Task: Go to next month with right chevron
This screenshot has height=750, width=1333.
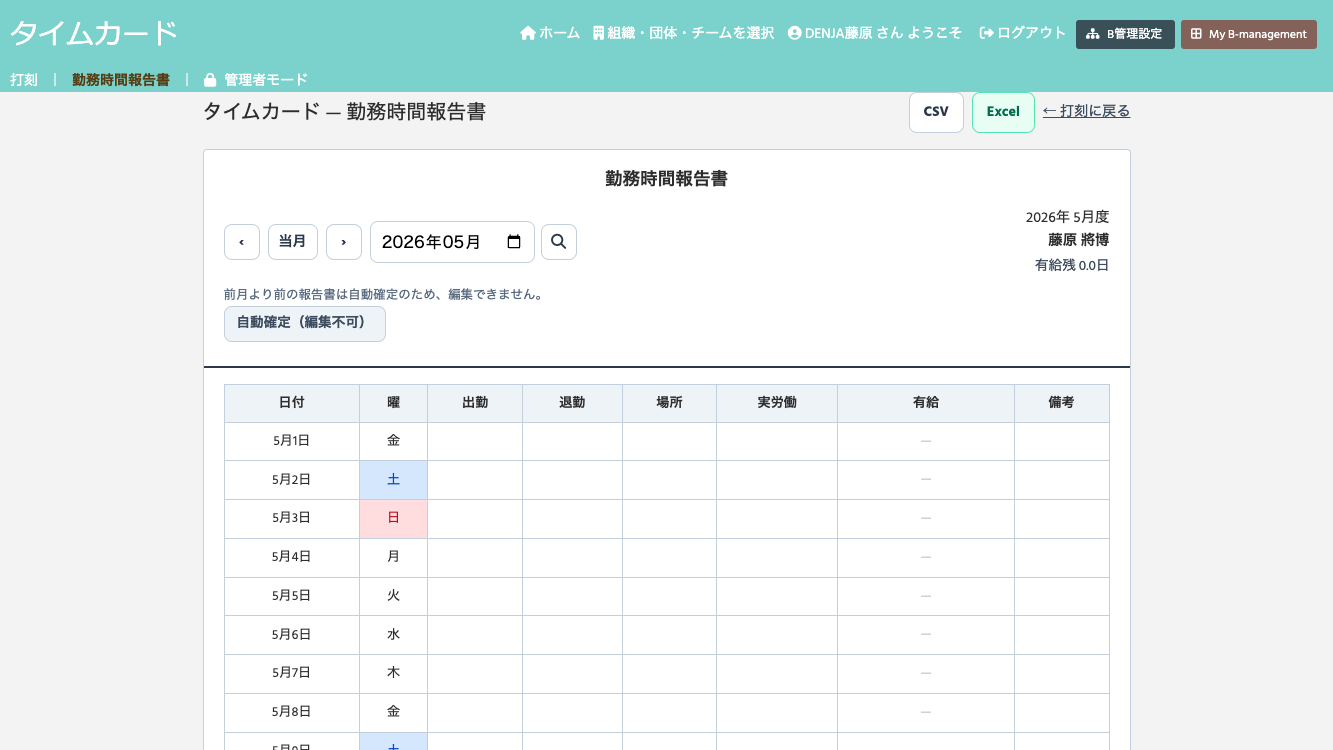Action: (x=344, y=242)
